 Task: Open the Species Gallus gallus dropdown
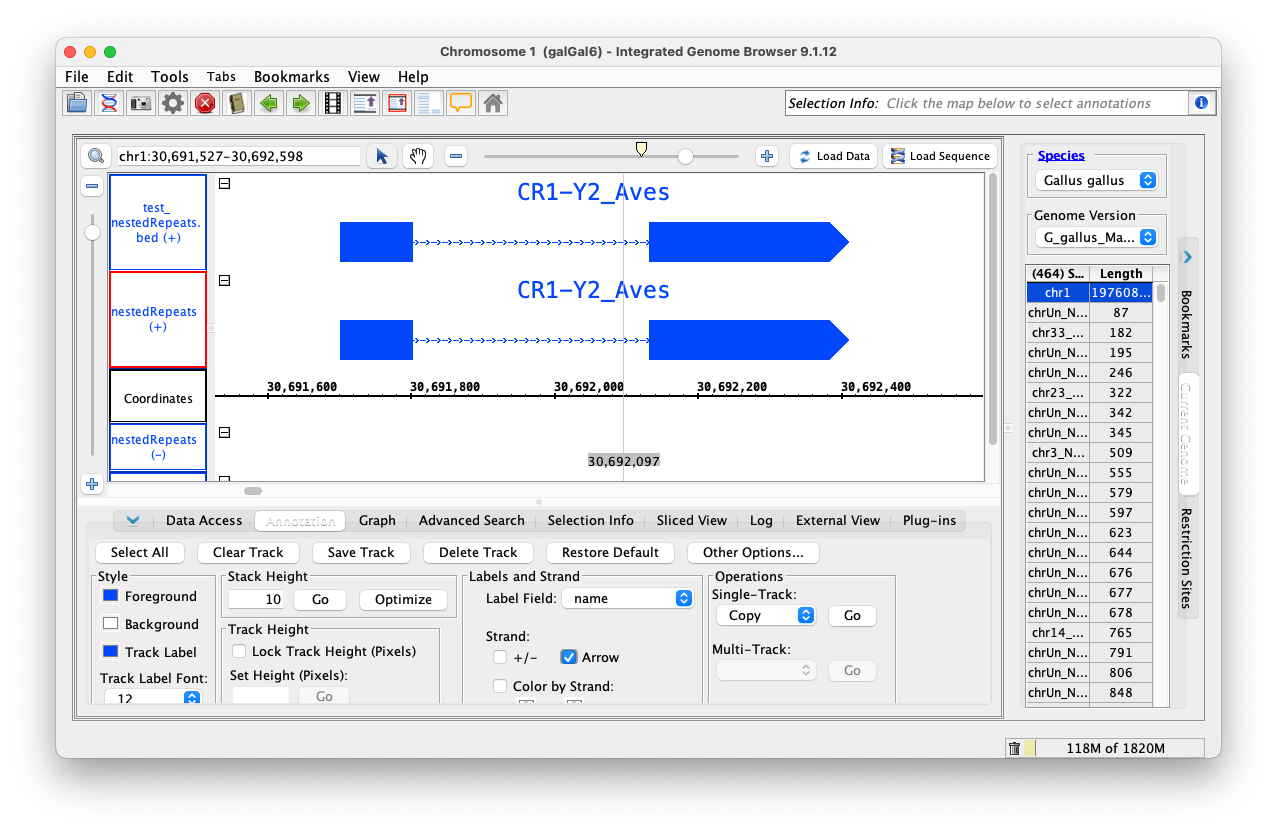[1095, 181]
